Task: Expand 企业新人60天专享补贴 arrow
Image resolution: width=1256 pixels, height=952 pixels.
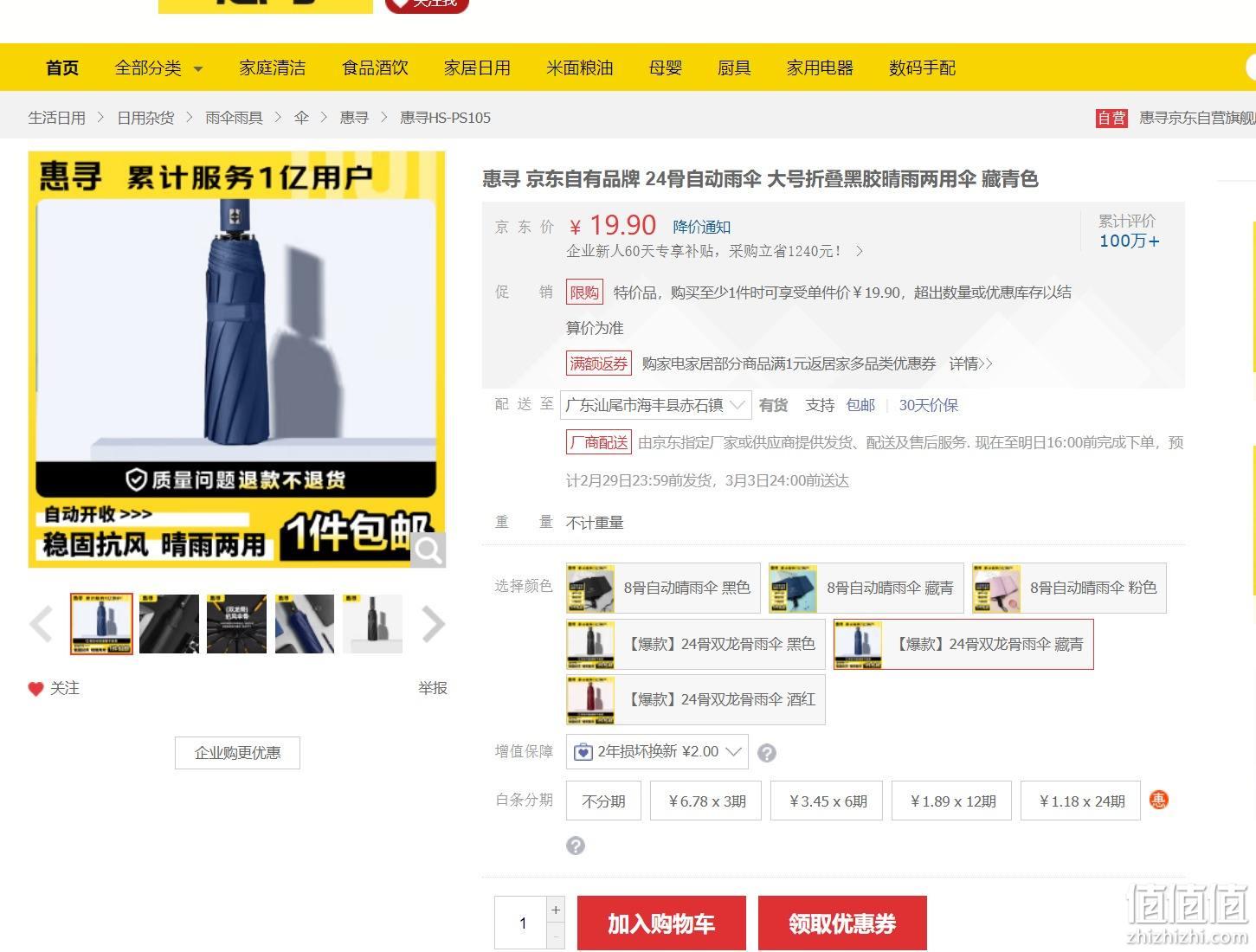Action: tap(860, 251)
